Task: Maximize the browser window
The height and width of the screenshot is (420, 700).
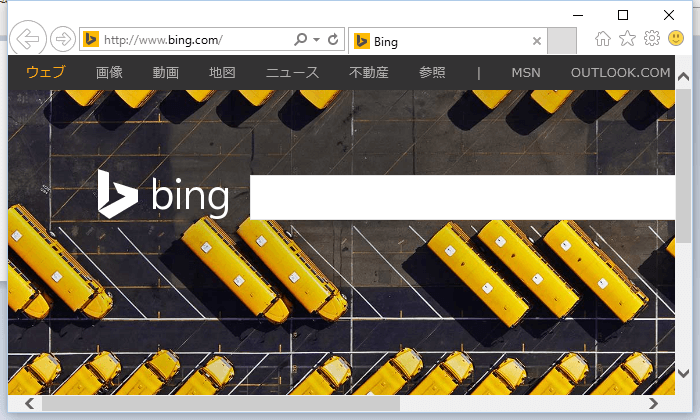Action: click(623, 15)
